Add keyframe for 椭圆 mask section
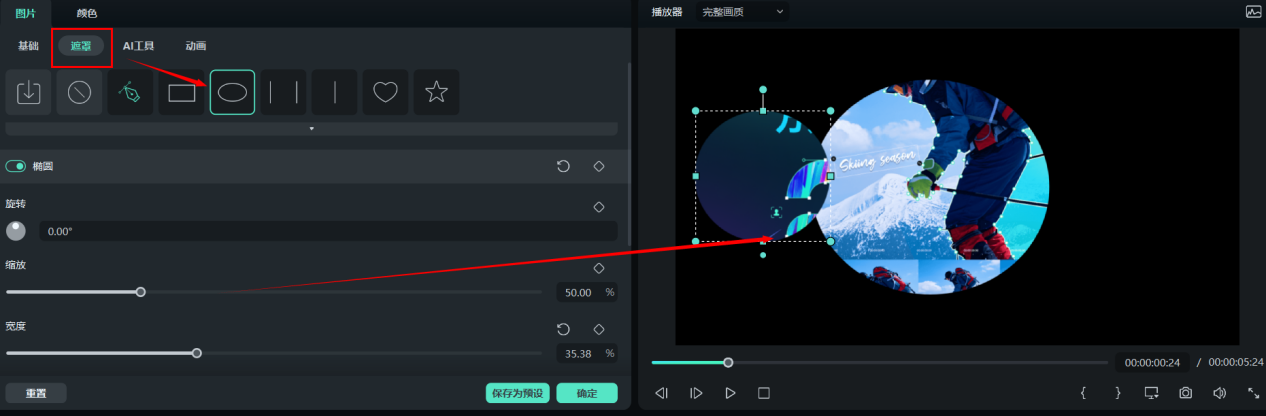This screenshot has width=1266, height=416. (599, 166)
